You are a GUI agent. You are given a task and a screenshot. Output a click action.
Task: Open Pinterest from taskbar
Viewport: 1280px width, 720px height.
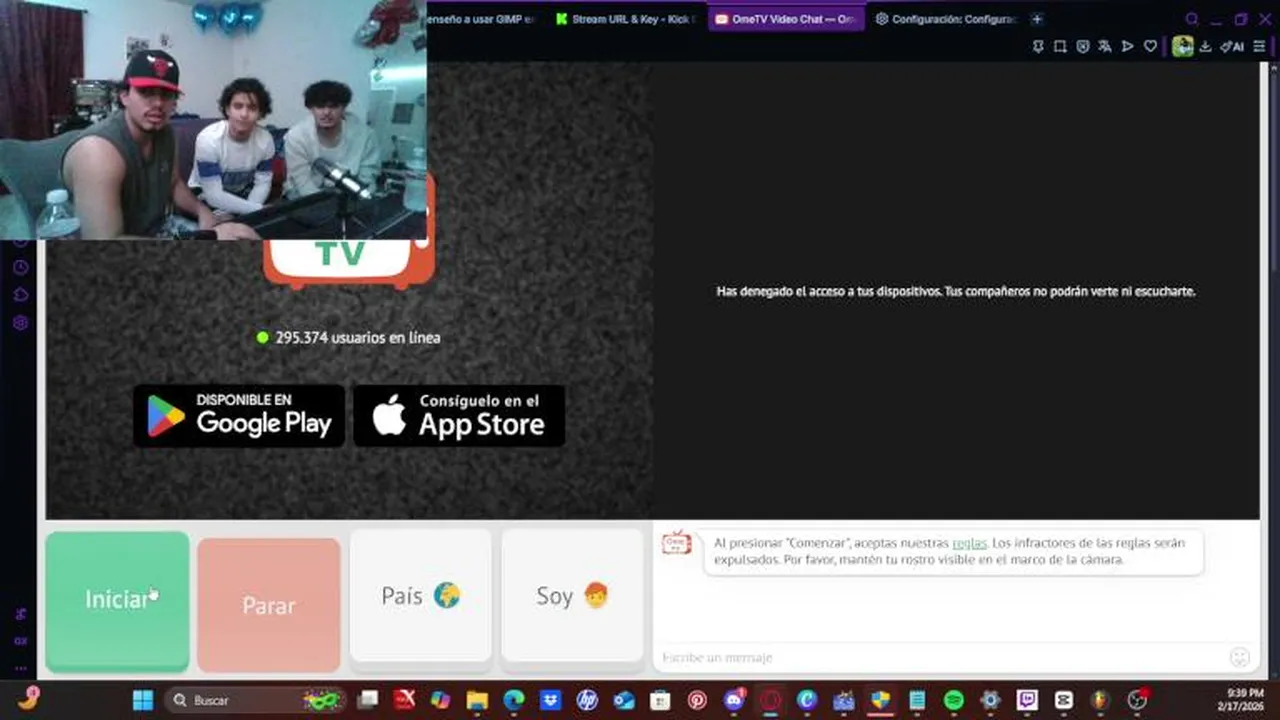coord(697,700)
